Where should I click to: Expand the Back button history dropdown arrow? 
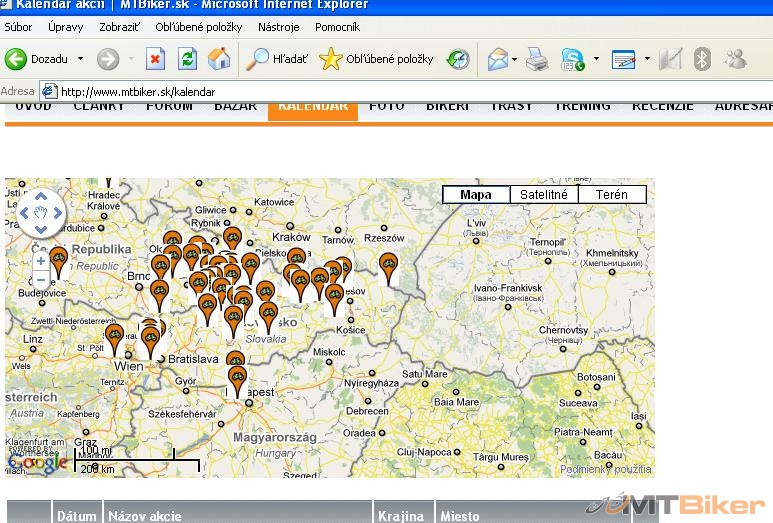coord(80,59)
